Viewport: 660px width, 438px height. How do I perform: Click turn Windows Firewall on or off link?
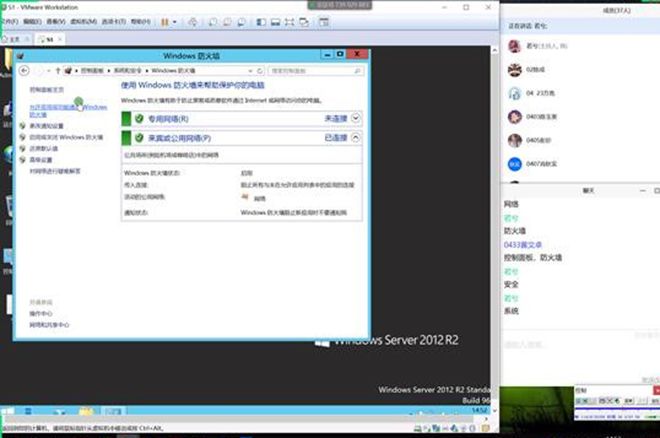click(66, 137)
